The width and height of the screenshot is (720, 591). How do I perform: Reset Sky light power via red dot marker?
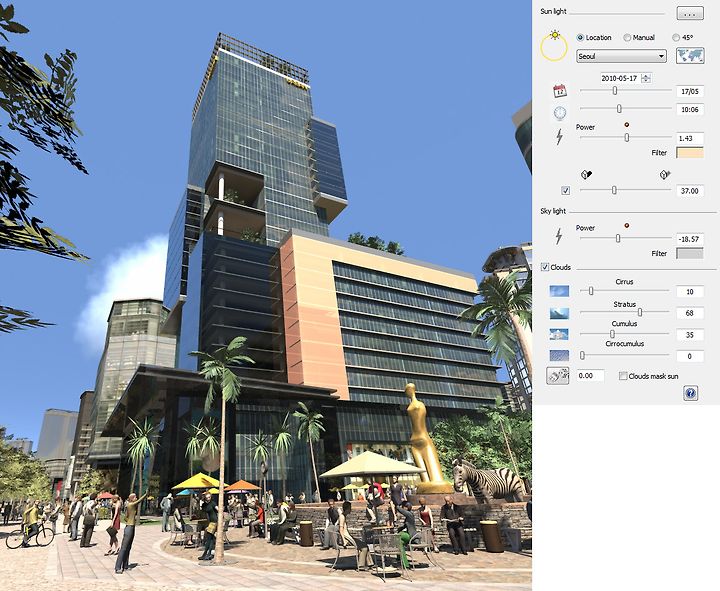(x=627, y=225)
